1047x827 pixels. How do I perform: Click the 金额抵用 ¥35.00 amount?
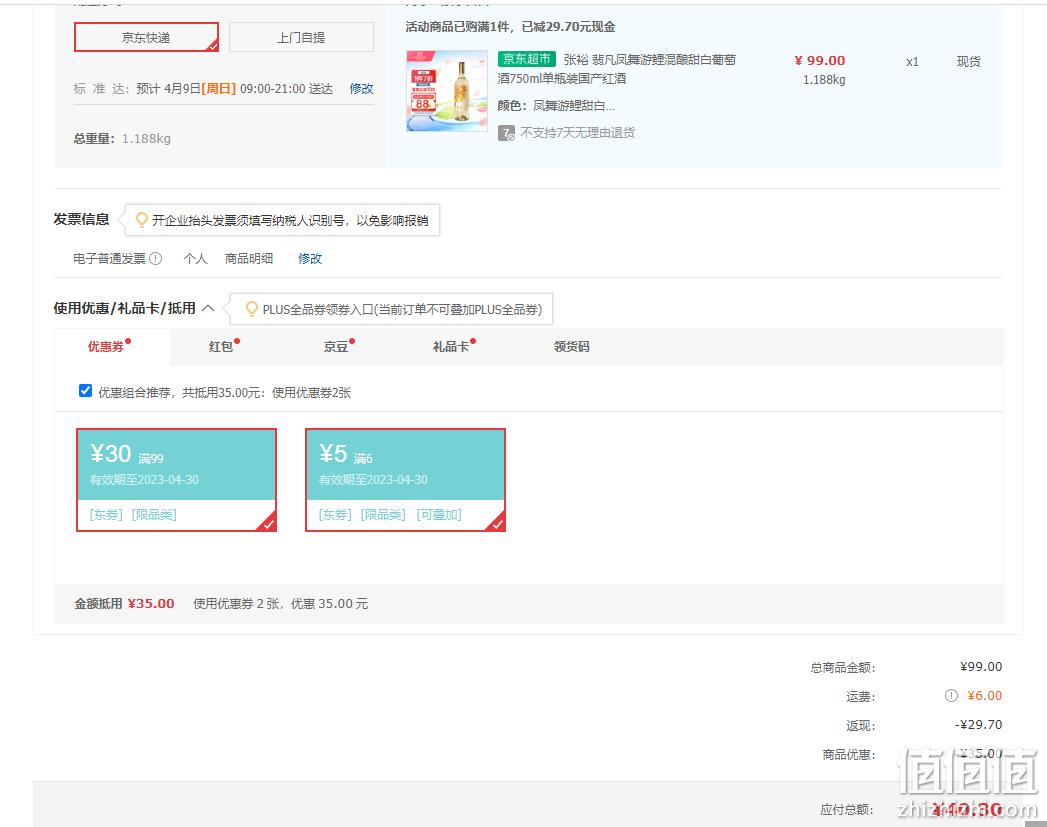pyautogui.click(x=151, y=604)
